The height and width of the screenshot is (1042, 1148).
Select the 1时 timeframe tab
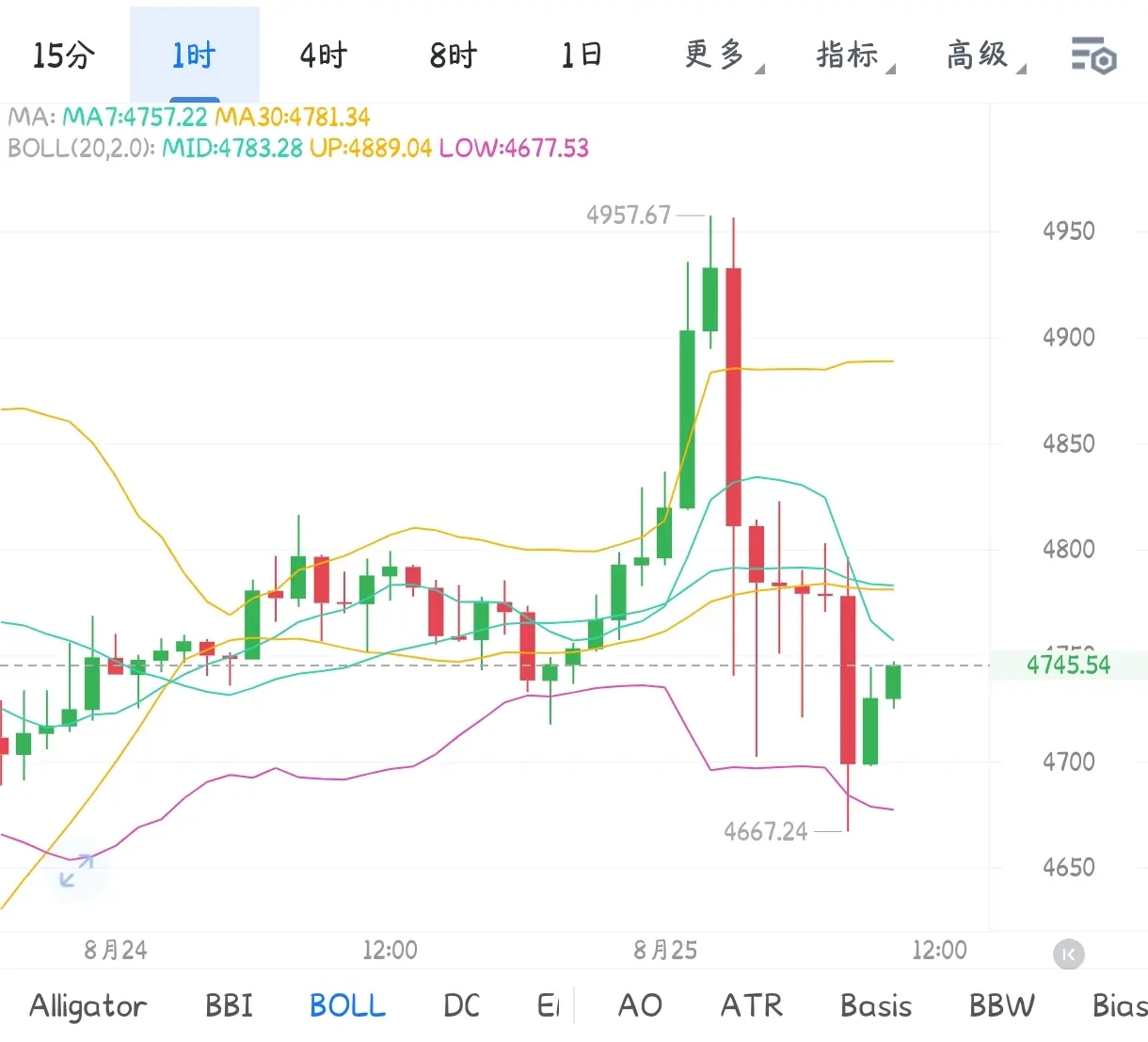click(194, 56)
